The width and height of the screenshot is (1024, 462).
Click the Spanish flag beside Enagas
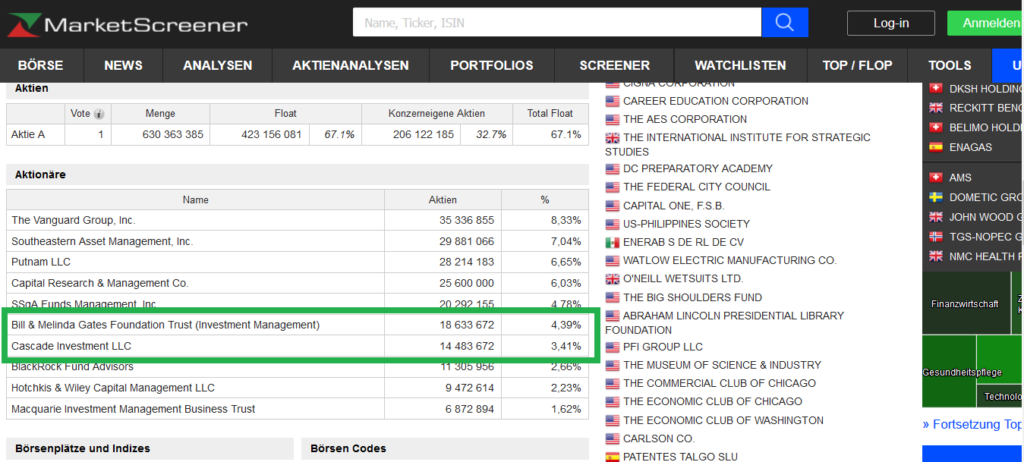(936, 148)
